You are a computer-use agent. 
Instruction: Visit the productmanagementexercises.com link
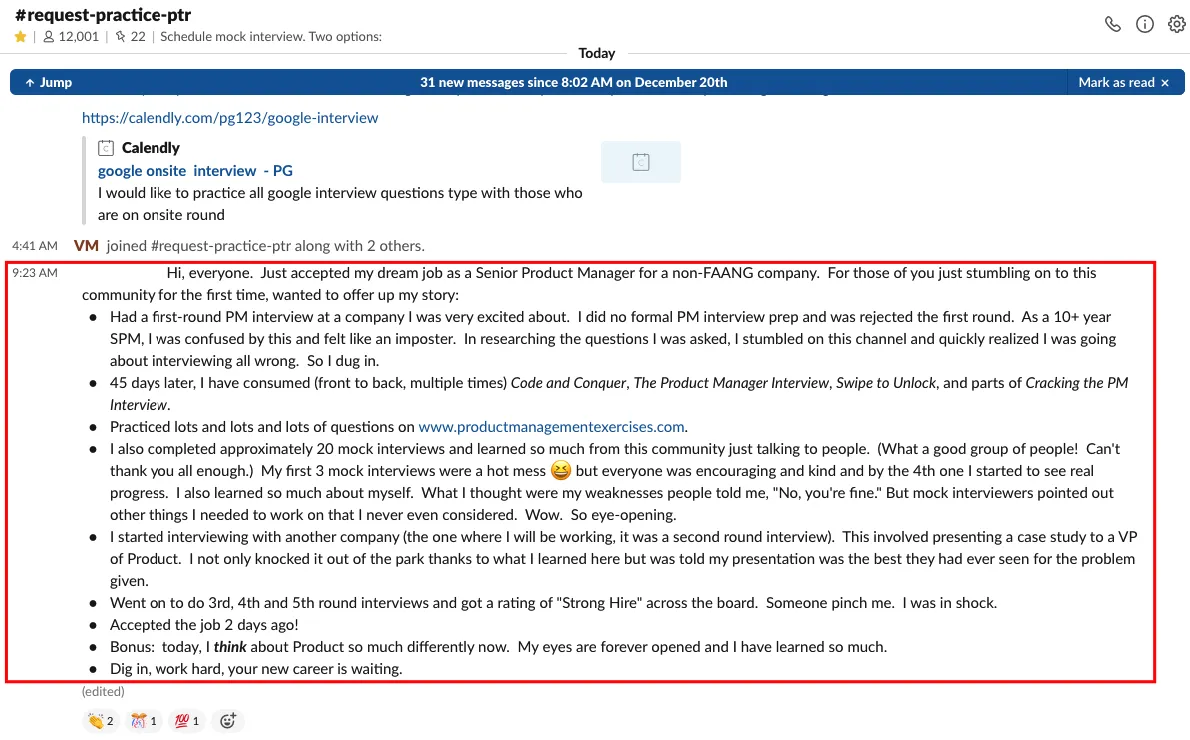(x=551, y=427)
